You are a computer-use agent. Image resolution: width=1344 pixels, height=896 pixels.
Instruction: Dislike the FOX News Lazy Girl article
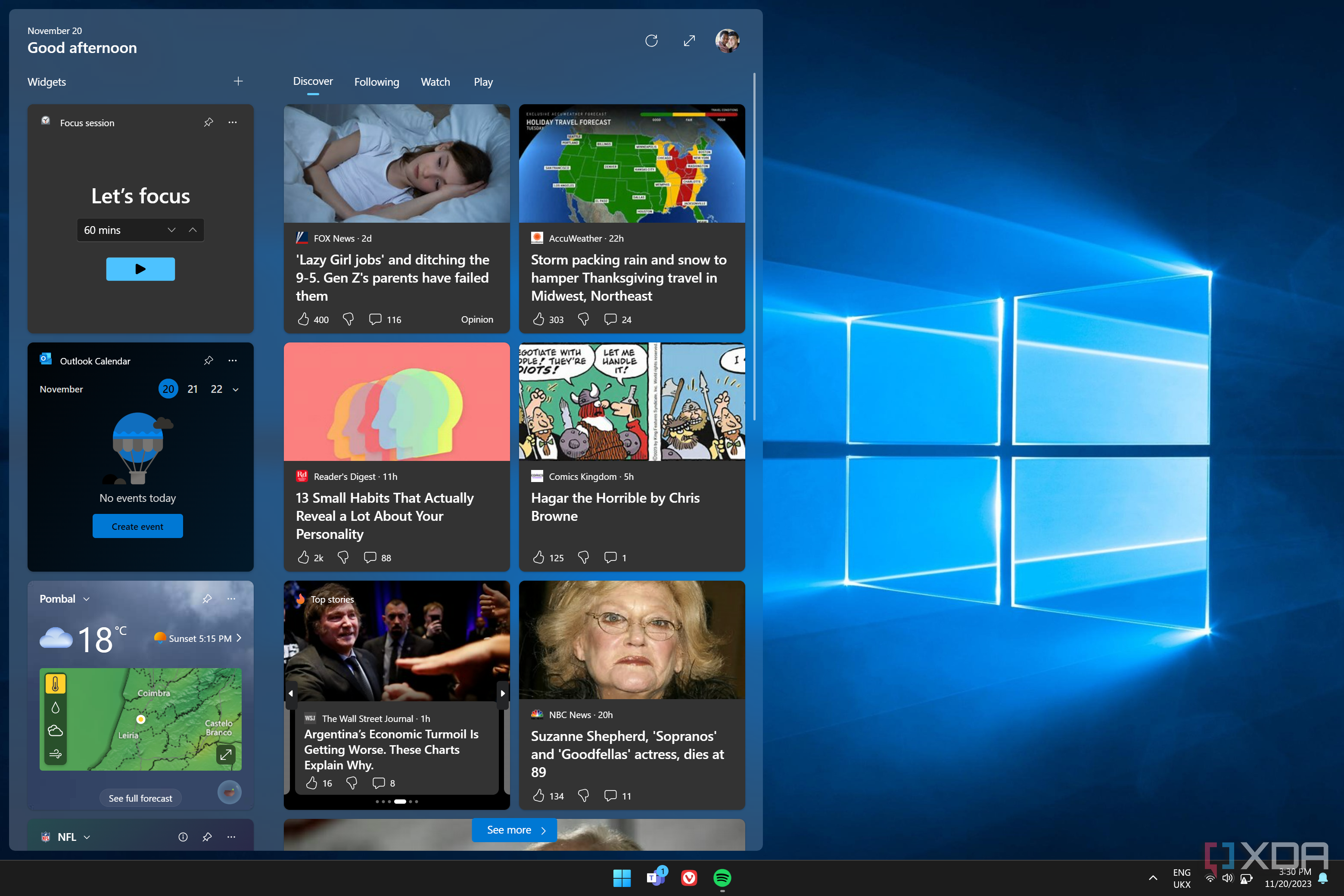point(348,319)
